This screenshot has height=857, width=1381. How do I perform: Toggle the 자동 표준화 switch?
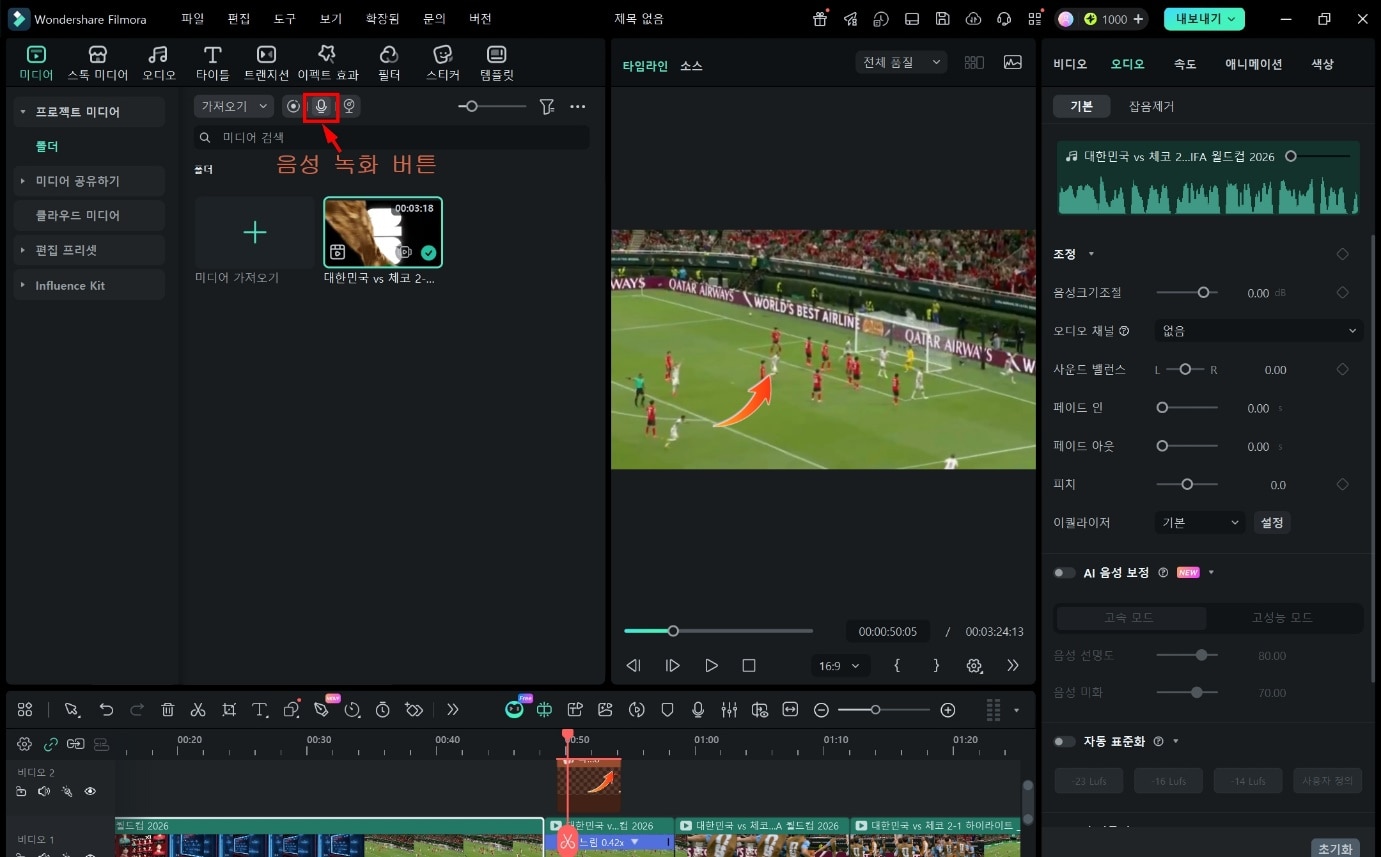pos(1064,742)
